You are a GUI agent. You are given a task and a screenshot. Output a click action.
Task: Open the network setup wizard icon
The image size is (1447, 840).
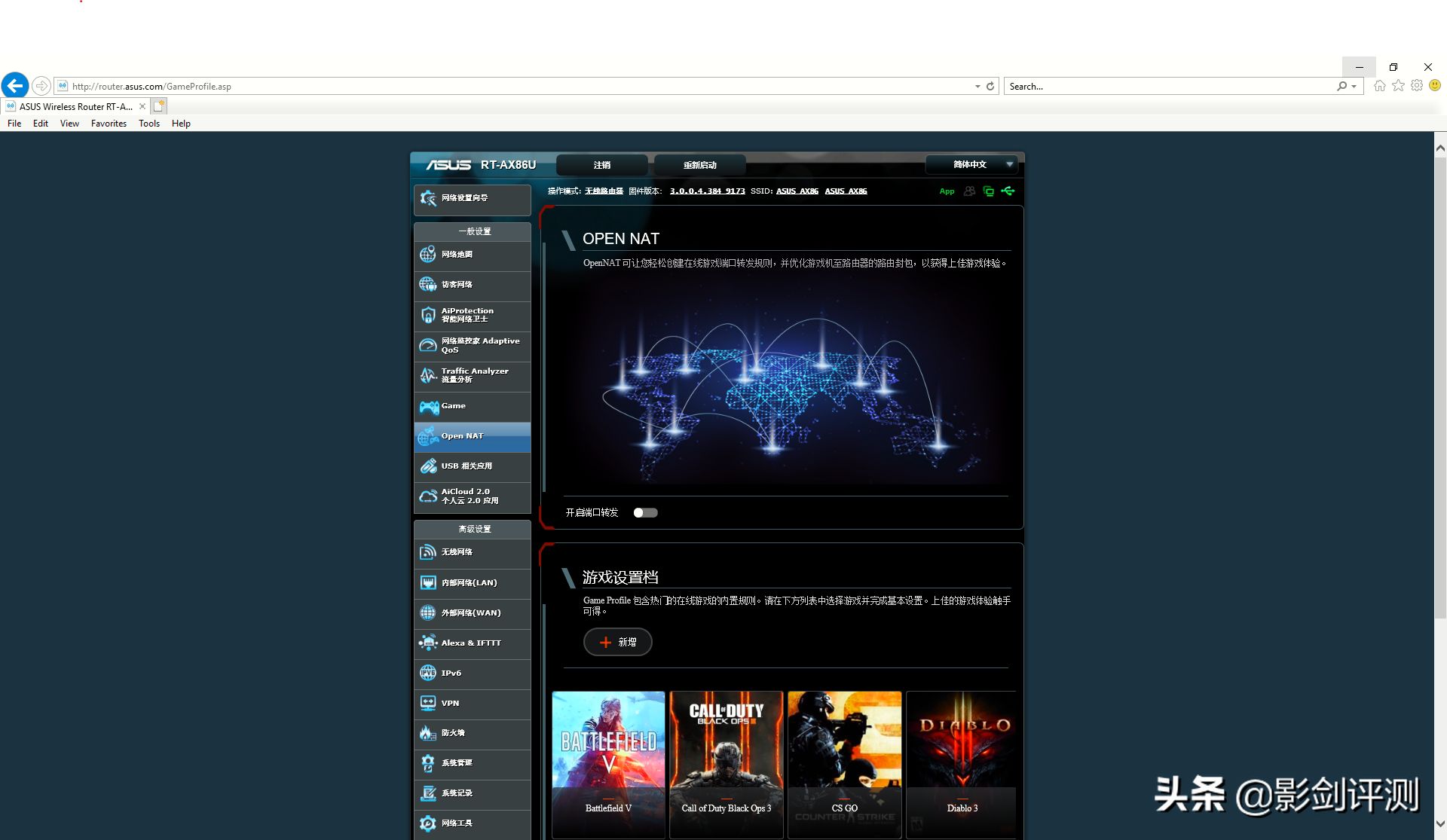(x=428, y=198)
